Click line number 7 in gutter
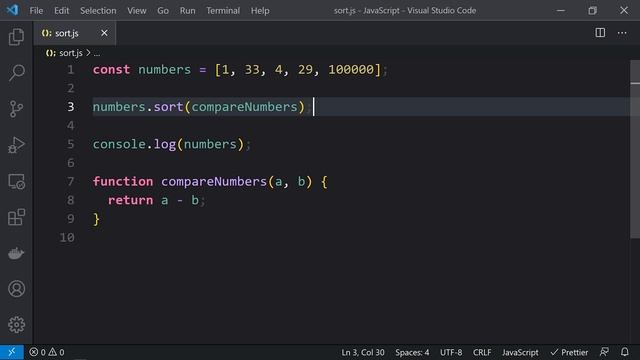 click(x=71, y=182)
